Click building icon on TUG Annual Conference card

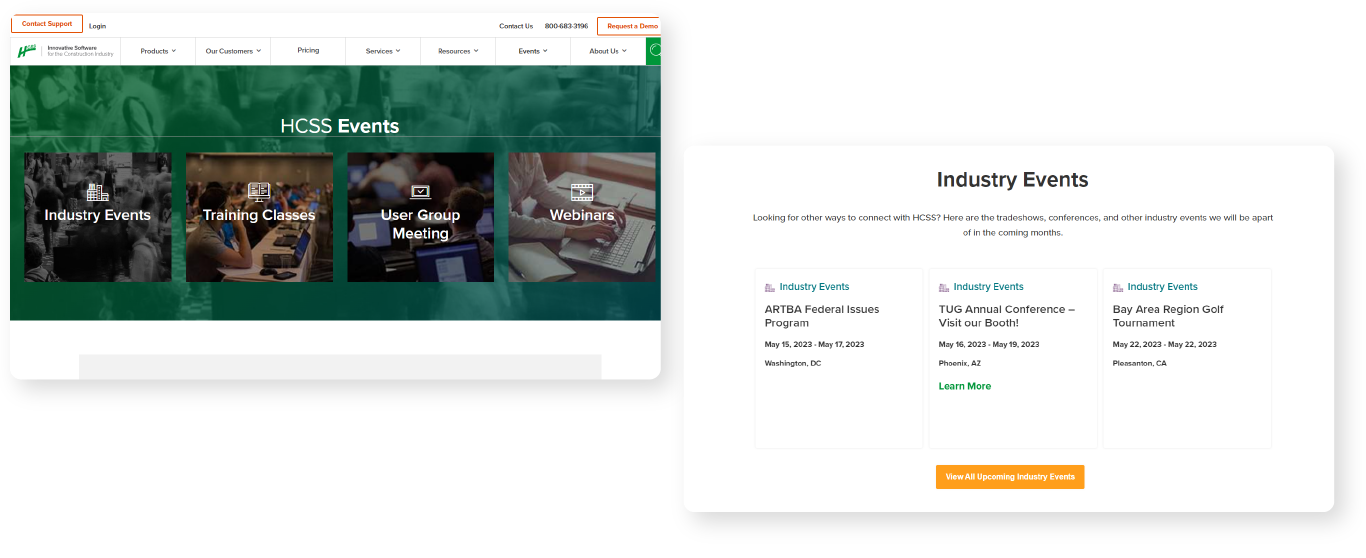[x=944, y=287]
